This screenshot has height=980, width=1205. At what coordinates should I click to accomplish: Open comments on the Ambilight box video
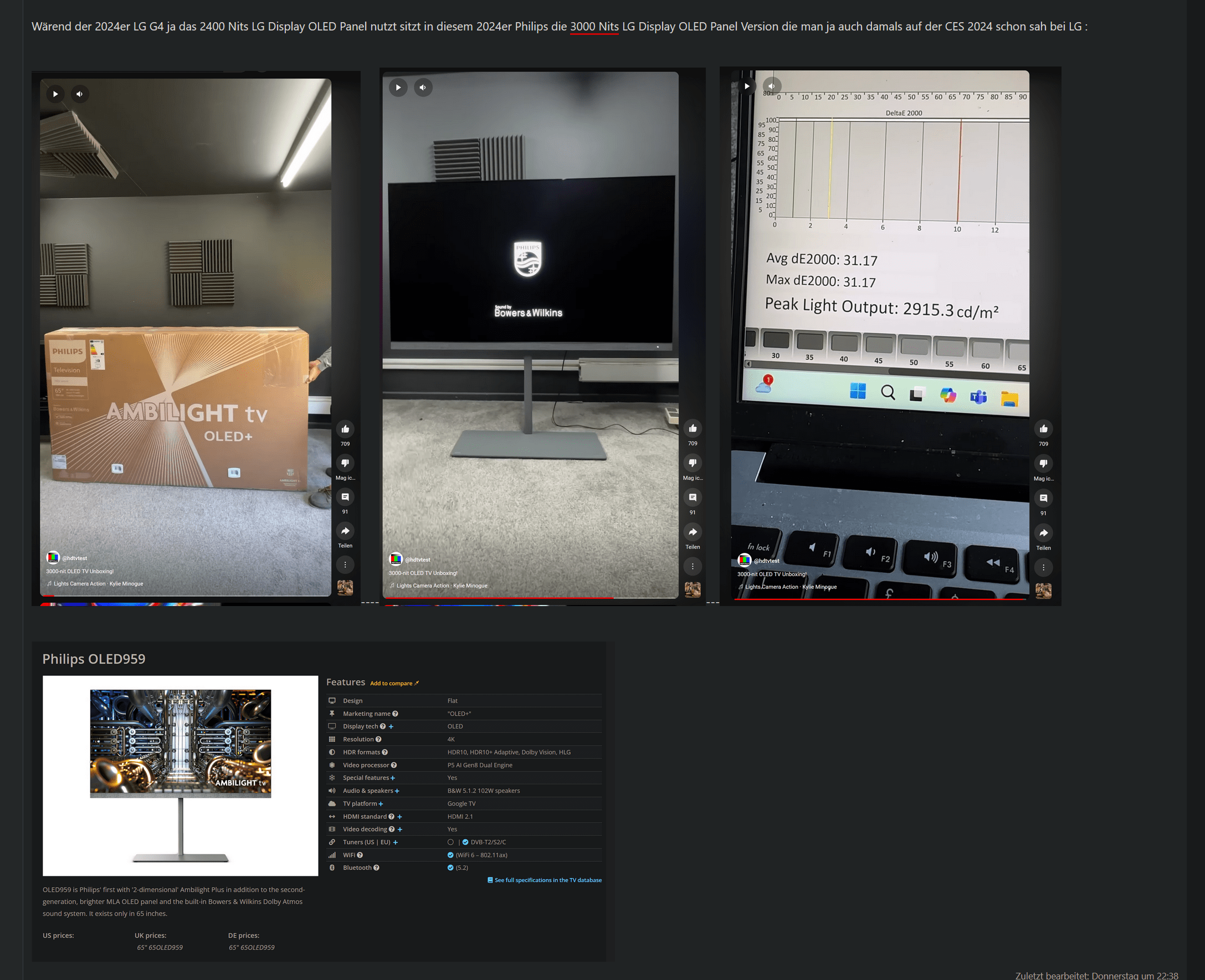tap(345, 497)
